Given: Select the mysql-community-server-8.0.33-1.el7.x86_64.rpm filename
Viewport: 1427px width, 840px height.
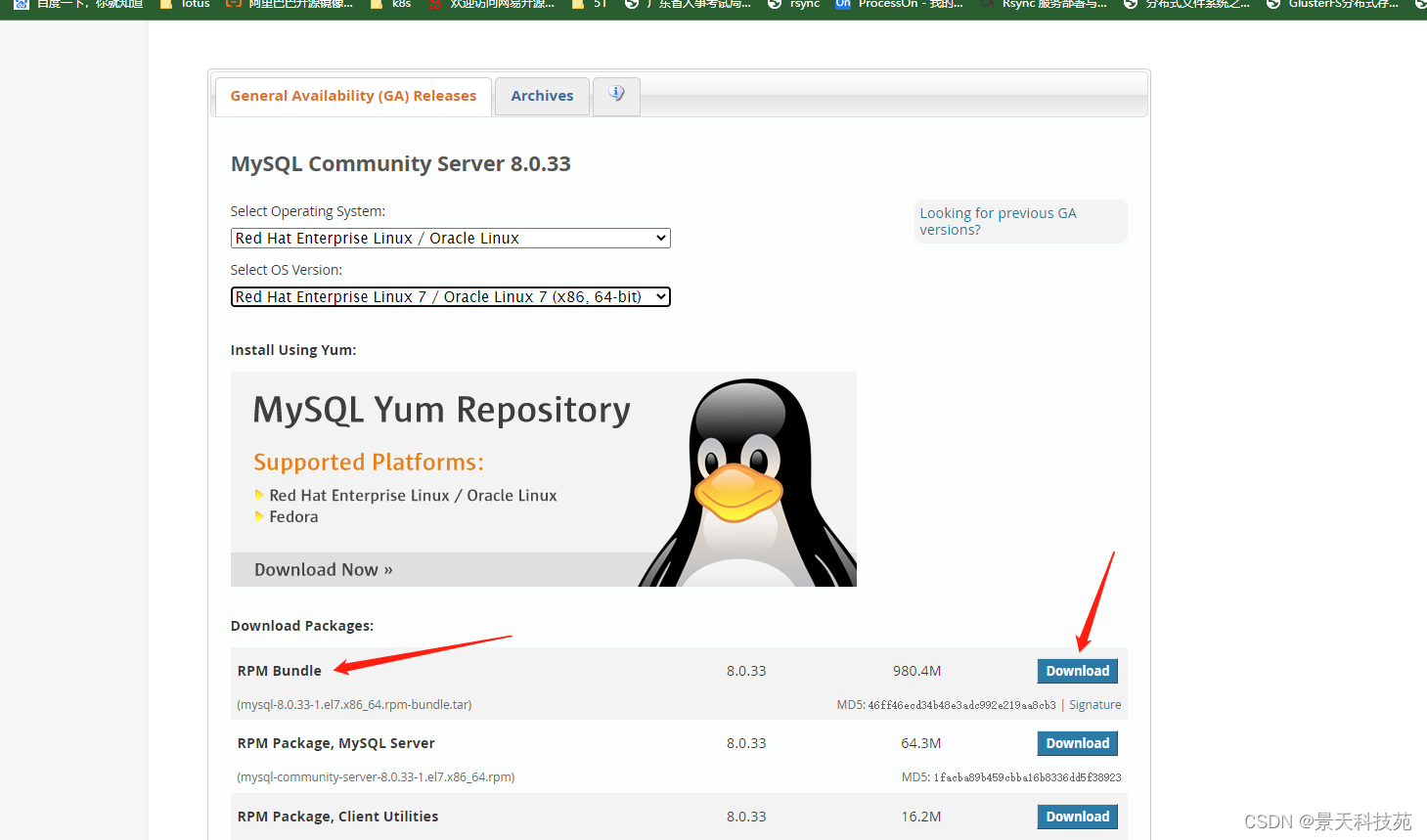Looking at the screenshot, I should (376, 777).
